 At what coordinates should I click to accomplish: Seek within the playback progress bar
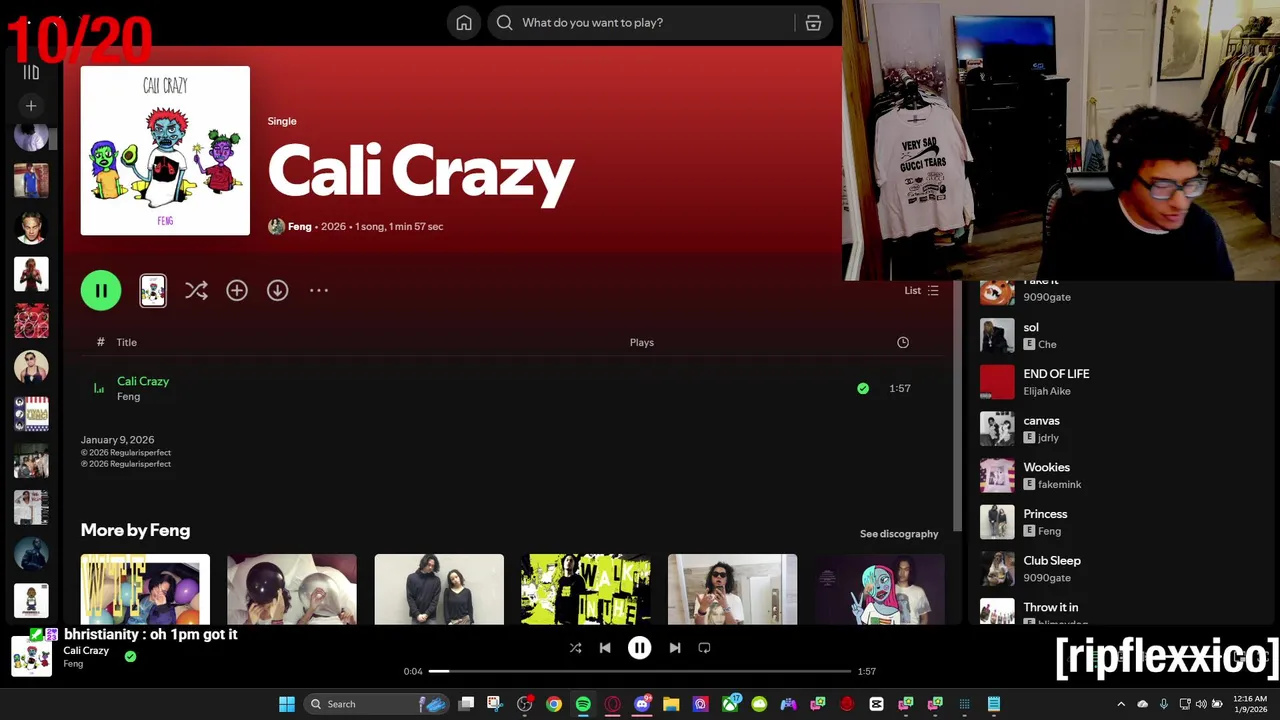pyautogui.click(x=640, y=671)
